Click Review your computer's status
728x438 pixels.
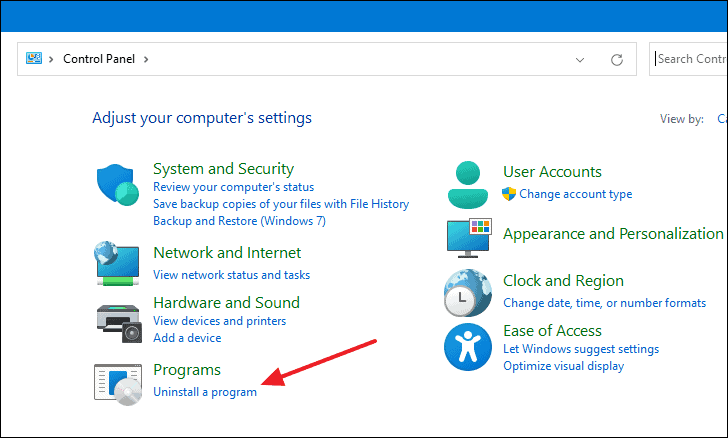[234, 187]
